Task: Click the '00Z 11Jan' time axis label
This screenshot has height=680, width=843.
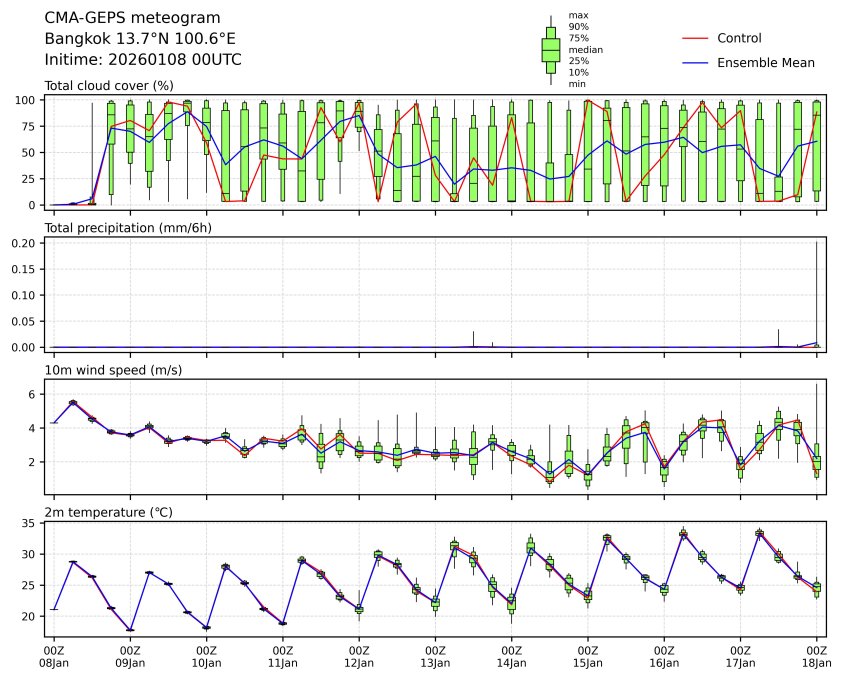Action: click(x=283, y=656)
